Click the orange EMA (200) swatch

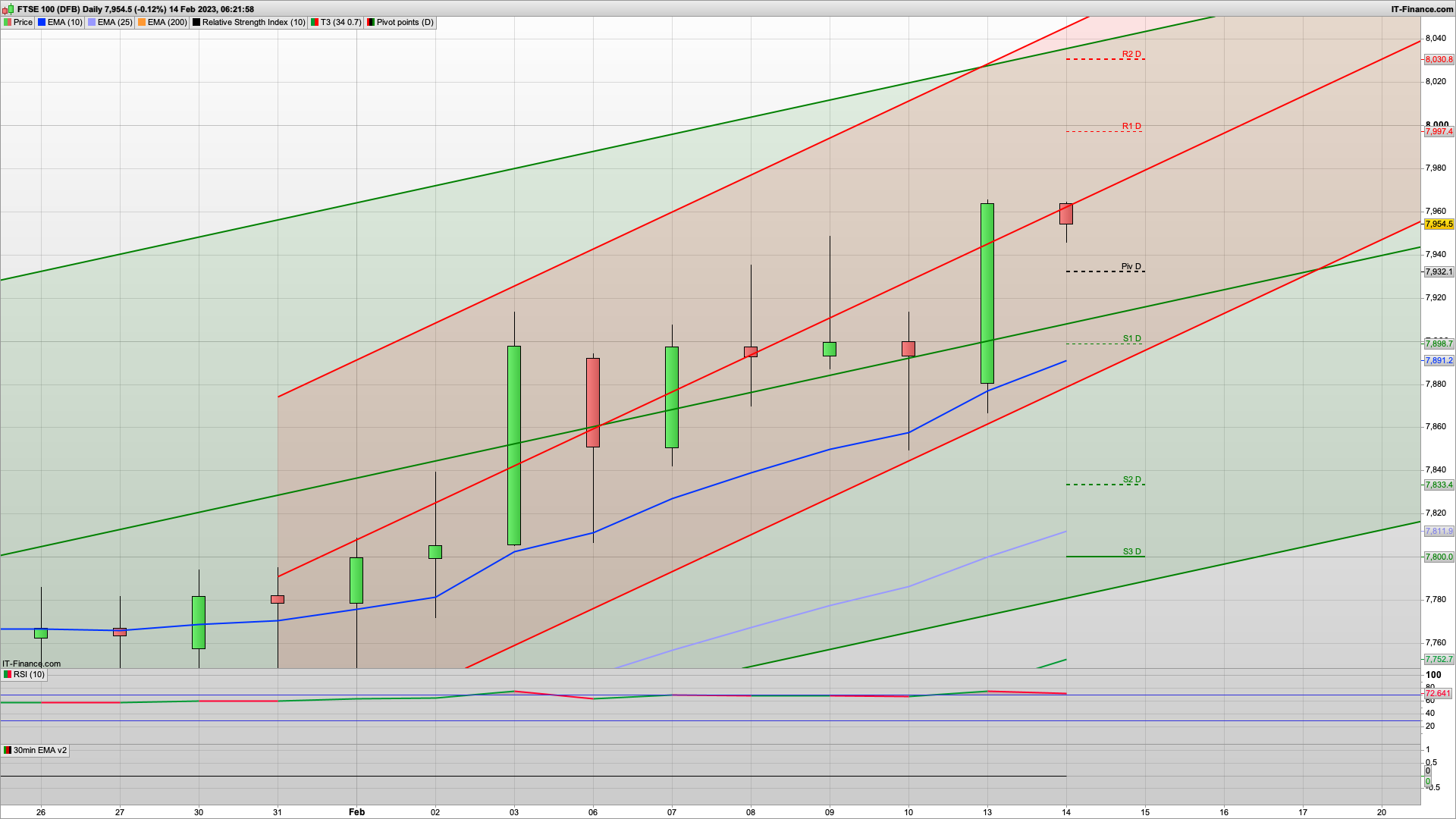pos(142,23)
